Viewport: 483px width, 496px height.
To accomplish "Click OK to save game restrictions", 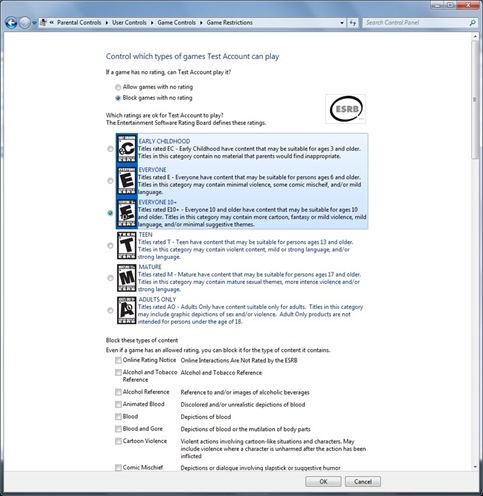I will (323, 482).
